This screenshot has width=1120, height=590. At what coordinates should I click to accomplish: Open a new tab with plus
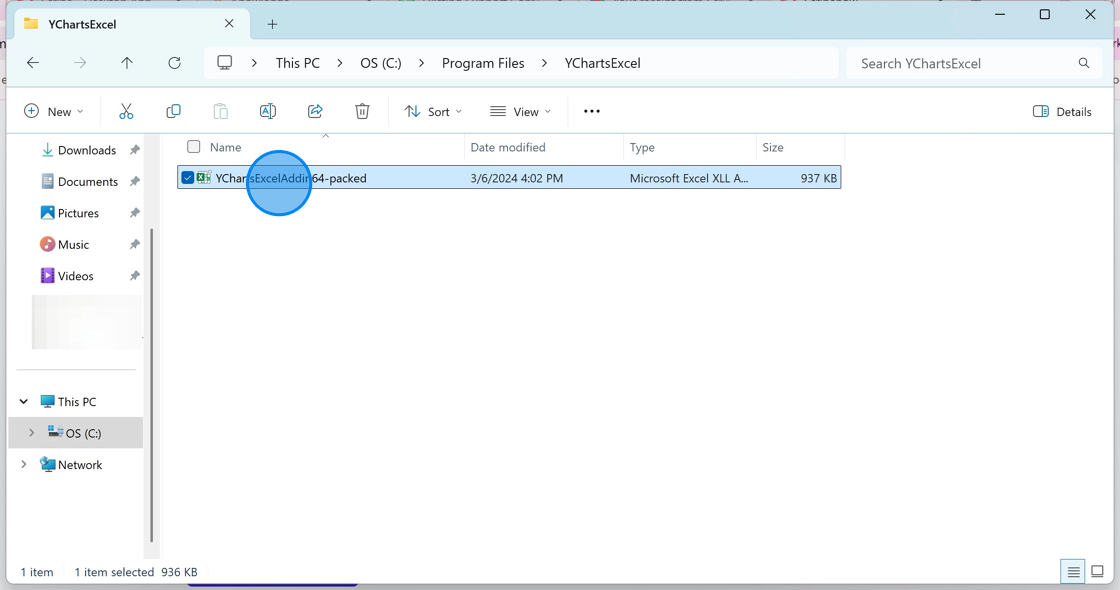pos(272,24)
